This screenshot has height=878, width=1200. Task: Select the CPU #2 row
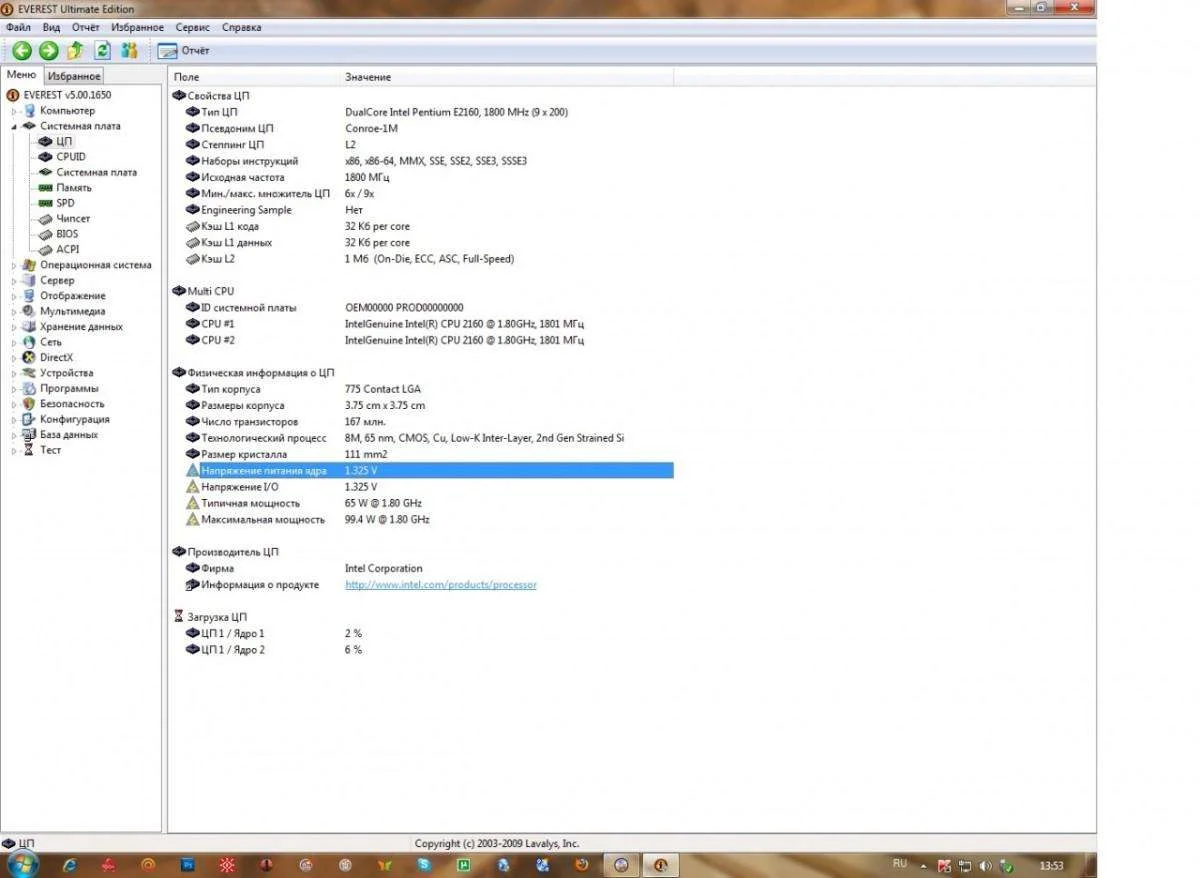click(x=428, y=340)
